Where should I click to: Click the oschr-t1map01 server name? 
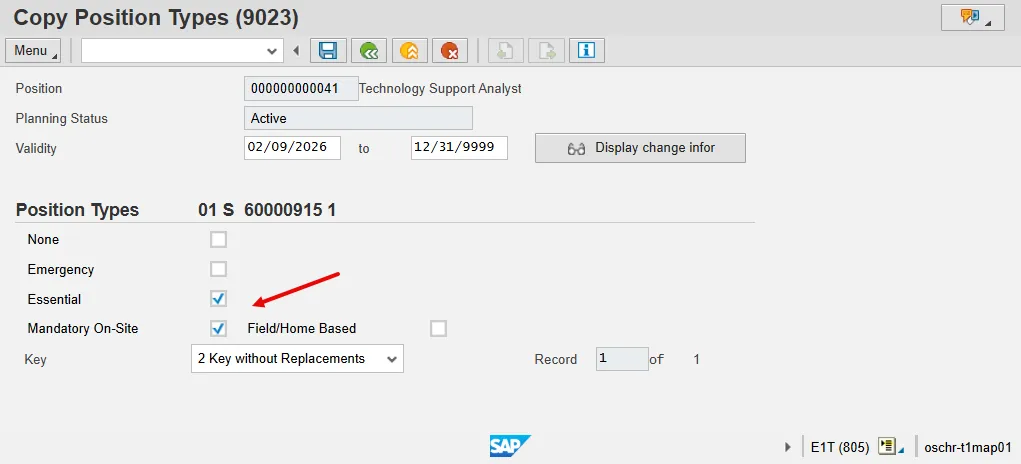click(x=968, y=448)
